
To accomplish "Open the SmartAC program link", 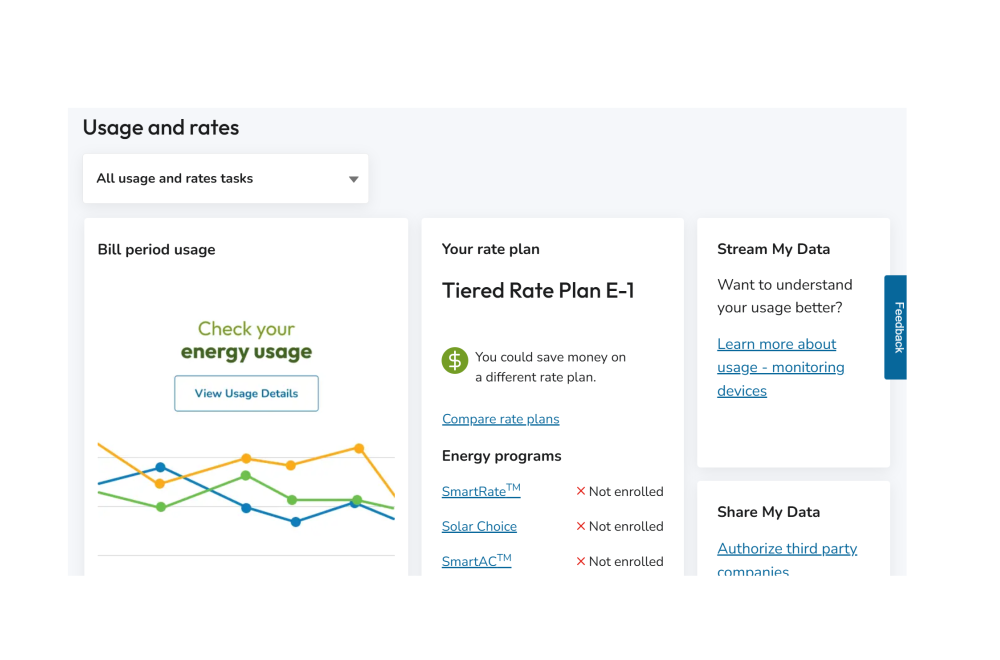I will point(476,561).
